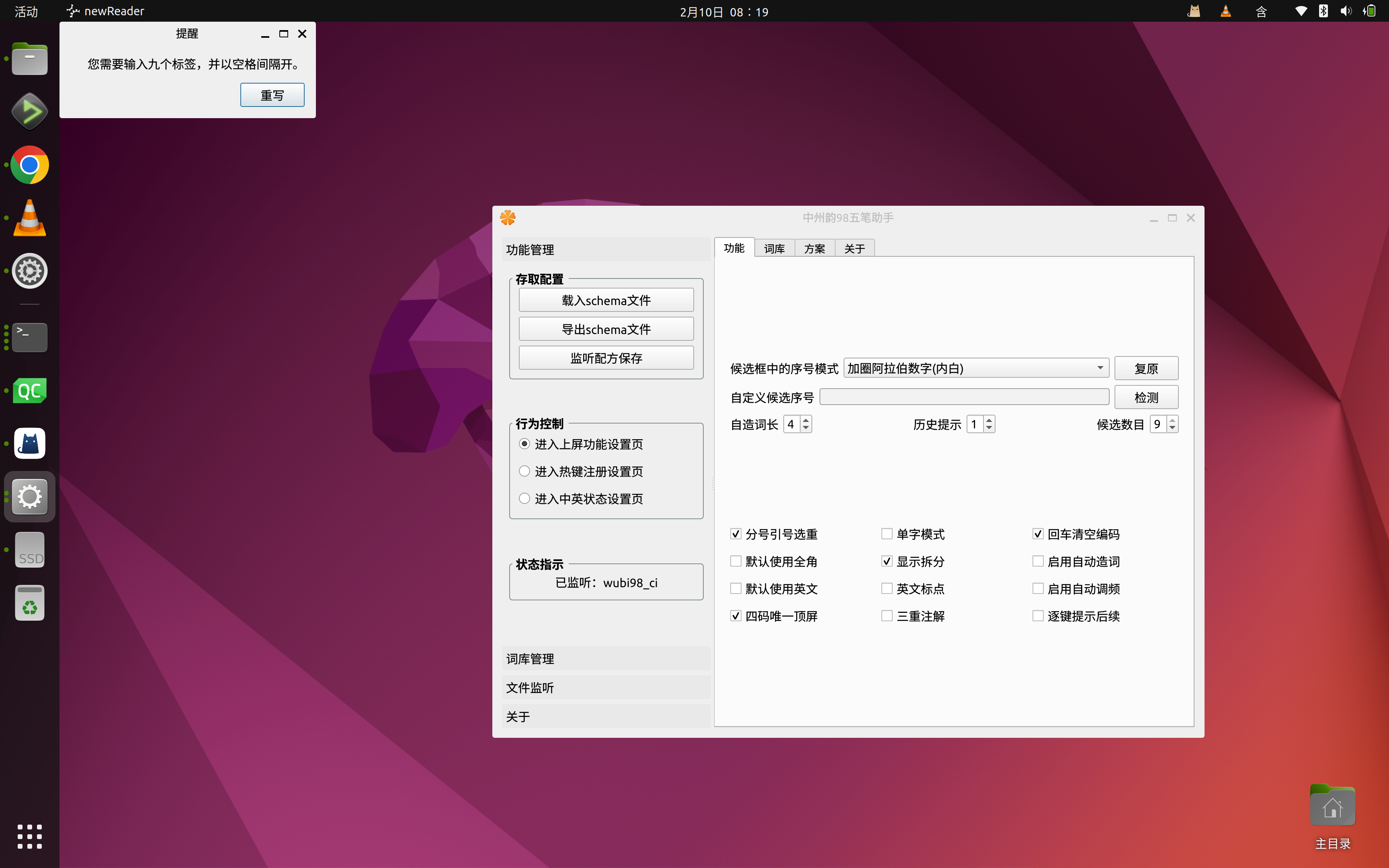Select 进入热键注册设置页 radio option
The height and width of the screenshot is (868, 1389).
524,471
